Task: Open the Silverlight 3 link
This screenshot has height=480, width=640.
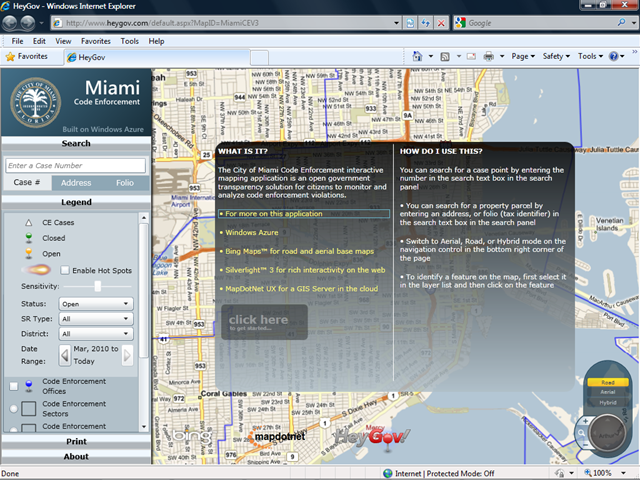Action: click(305, 270)
